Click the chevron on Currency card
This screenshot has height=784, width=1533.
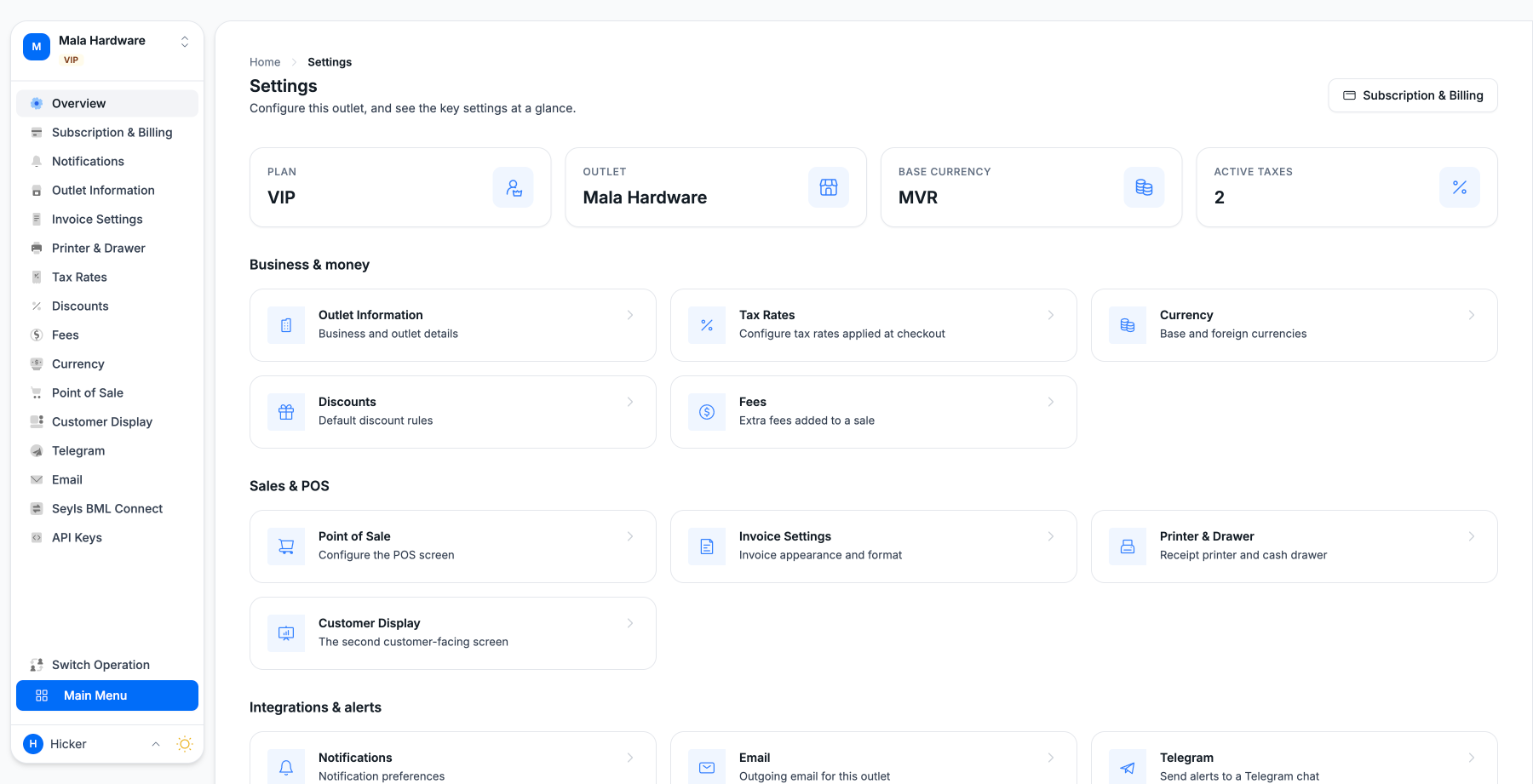coord(1472,315)
